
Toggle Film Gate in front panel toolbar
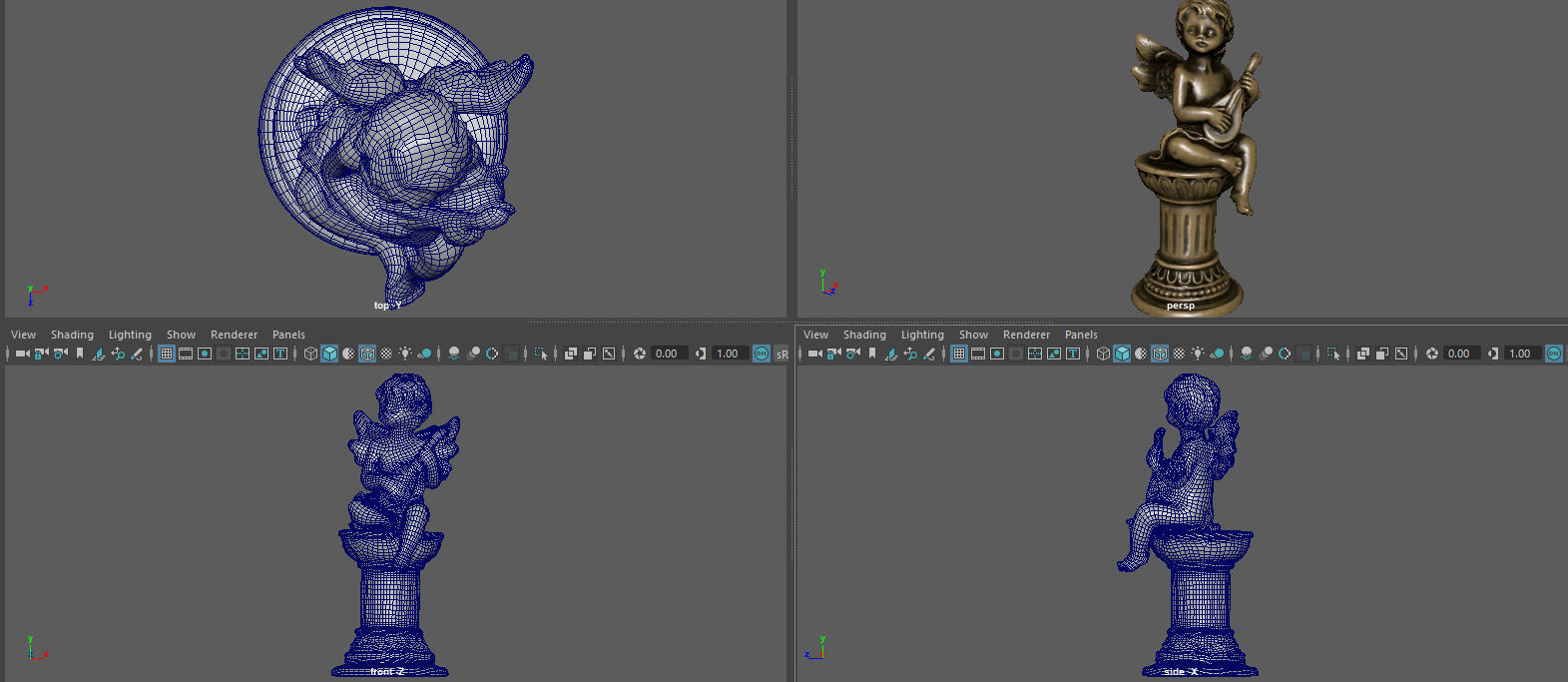point(186,353)
